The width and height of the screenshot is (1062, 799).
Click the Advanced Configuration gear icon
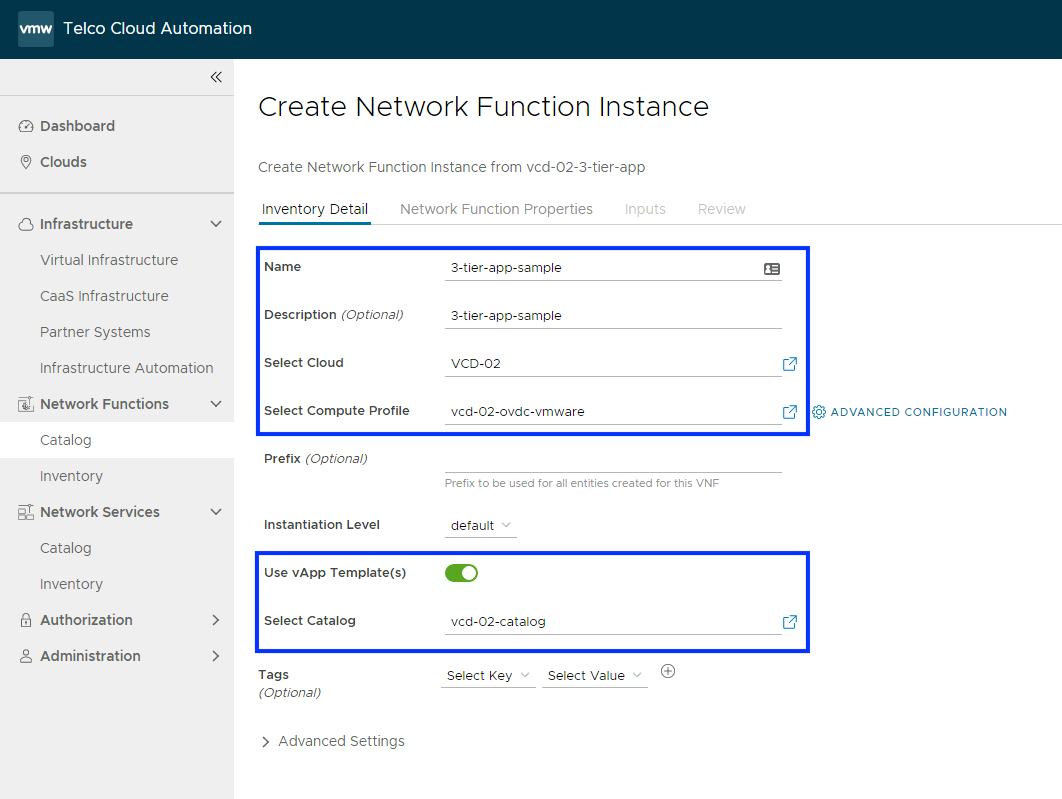coord(819,412)
